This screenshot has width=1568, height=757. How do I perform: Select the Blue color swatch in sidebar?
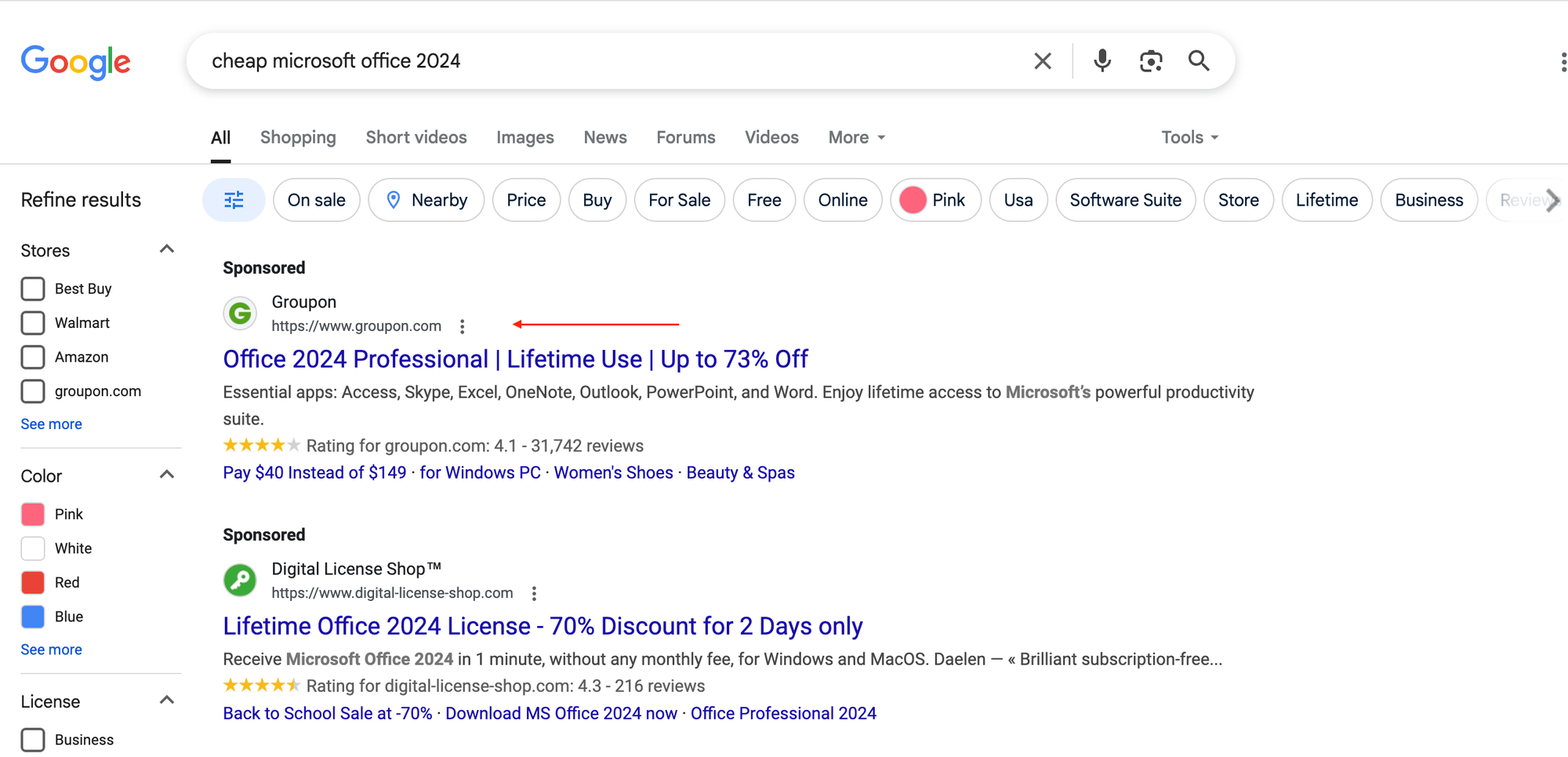coord(33,617)
